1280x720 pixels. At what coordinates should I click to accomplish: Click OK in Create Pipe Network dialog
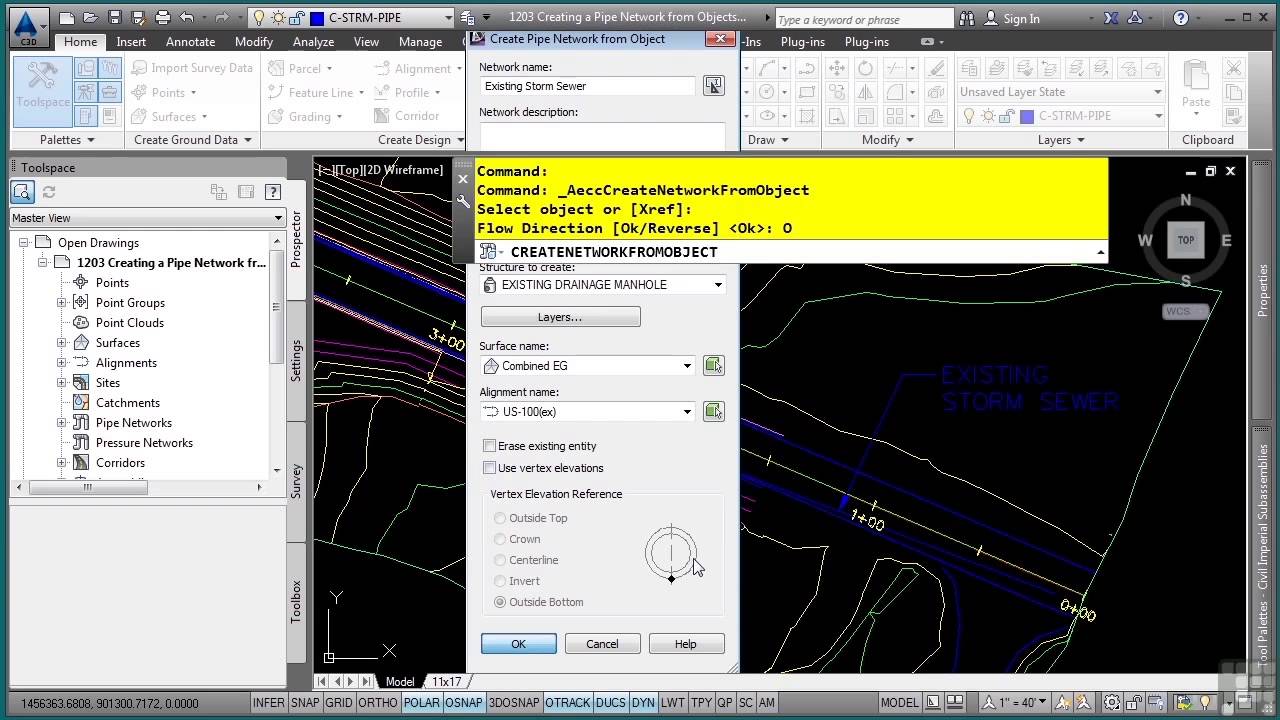[518, 644]
